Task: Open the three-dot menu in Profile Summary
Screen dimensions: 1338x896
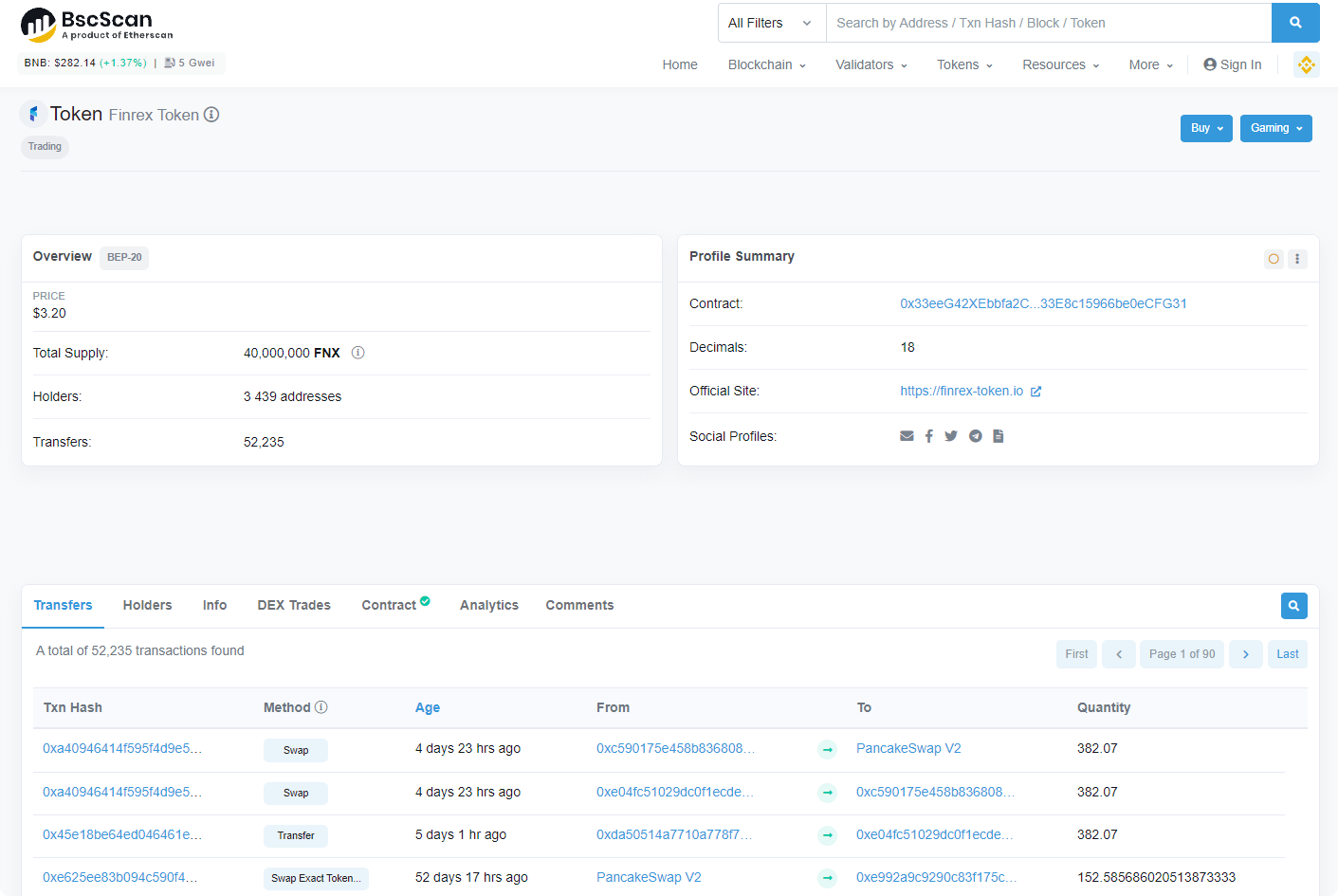Action: [1297, 259]
